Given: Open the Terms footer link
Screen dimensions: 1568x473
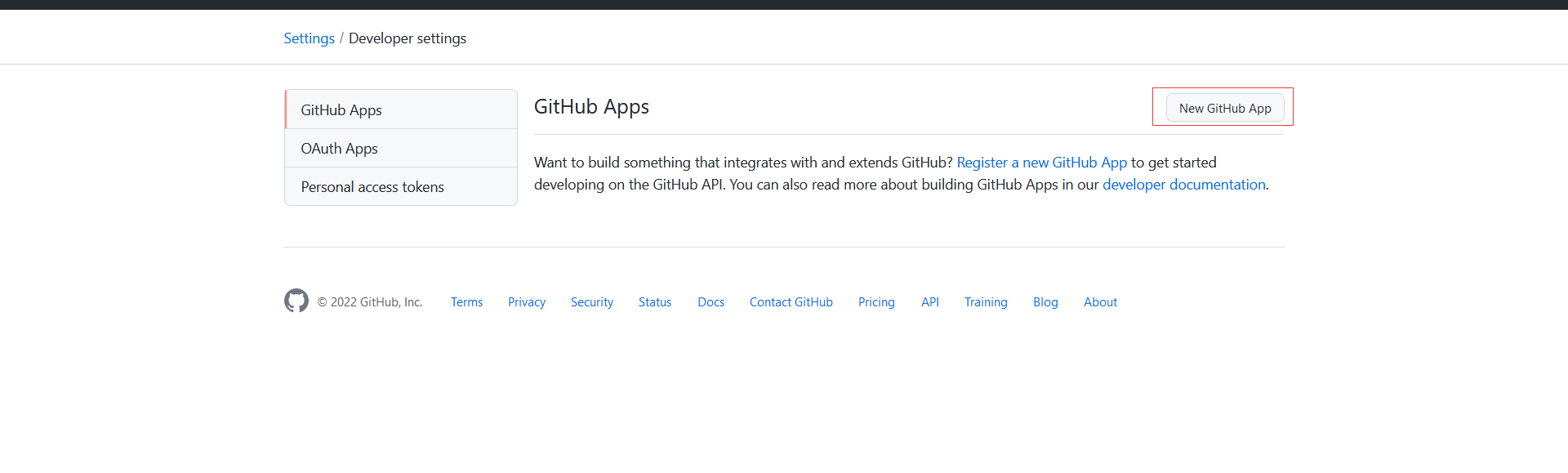Looking at the screenshot, I should tap(466, 302).
